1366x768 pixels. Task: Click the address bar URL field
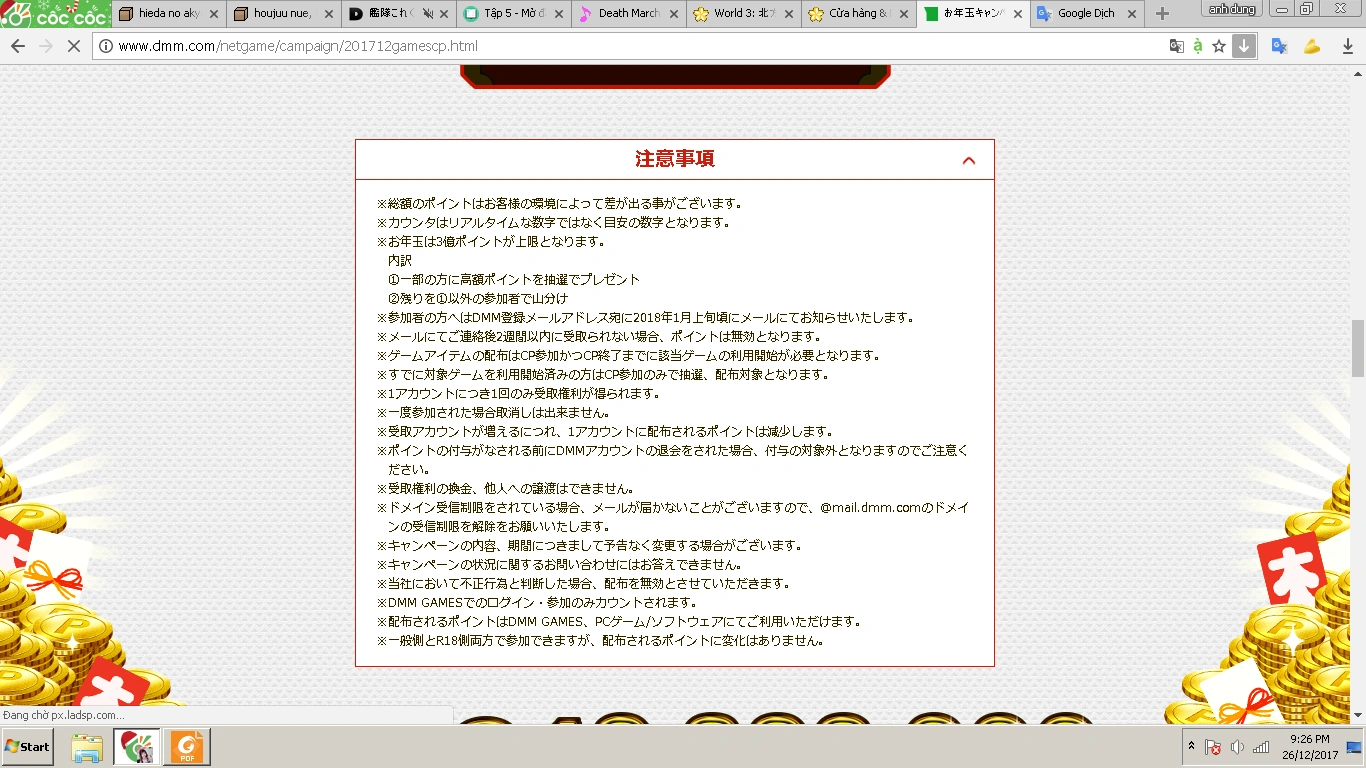(600, 46)
